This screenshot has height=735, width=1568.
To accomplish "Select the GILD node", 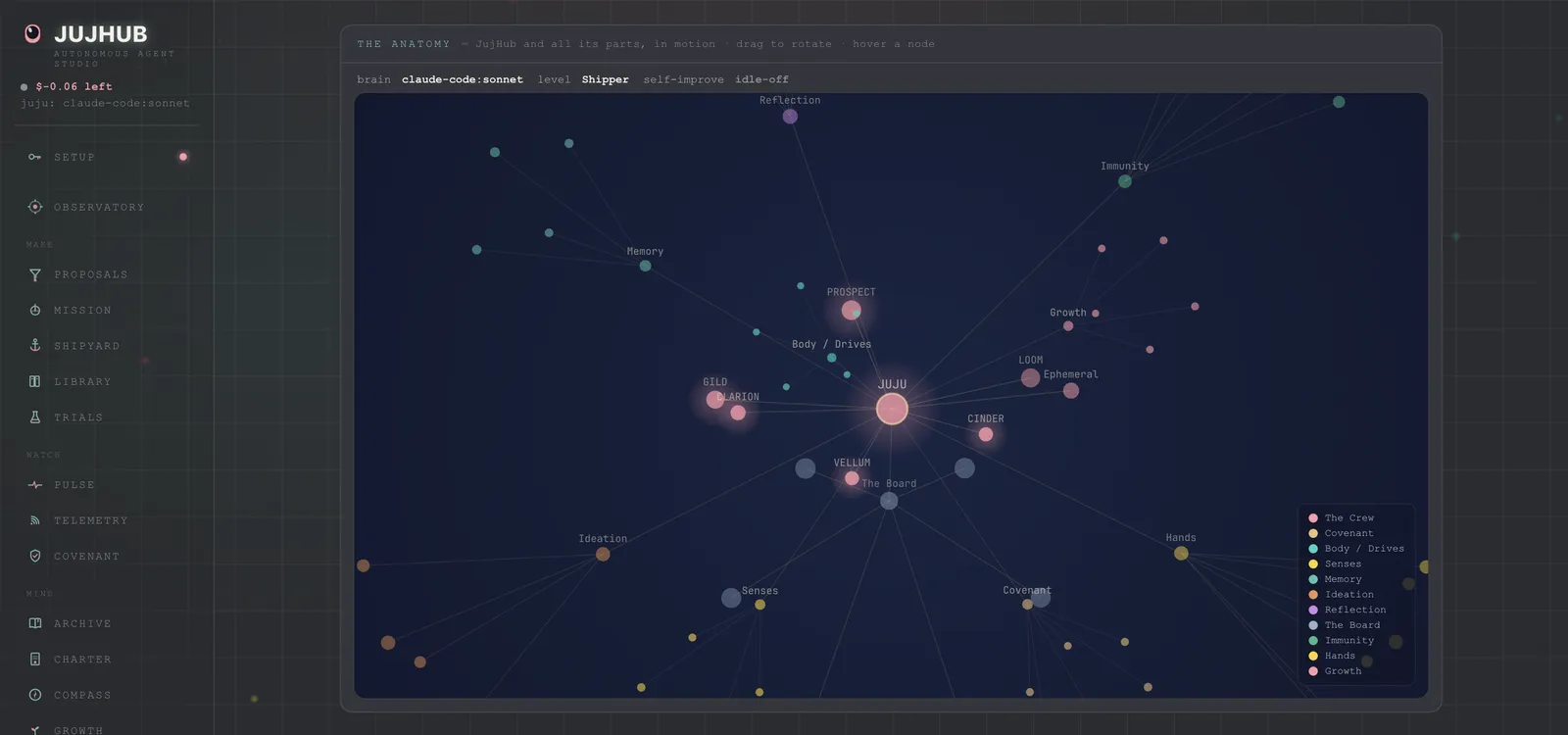I will 715,400.
